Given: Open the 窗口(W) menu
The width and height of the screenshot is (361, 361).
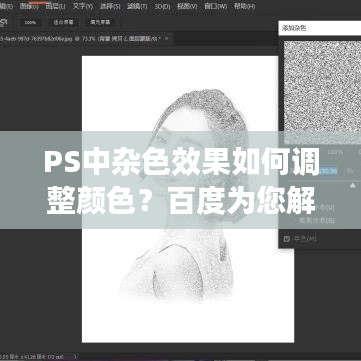Looking at the screenshot, I should coord(215,6).
